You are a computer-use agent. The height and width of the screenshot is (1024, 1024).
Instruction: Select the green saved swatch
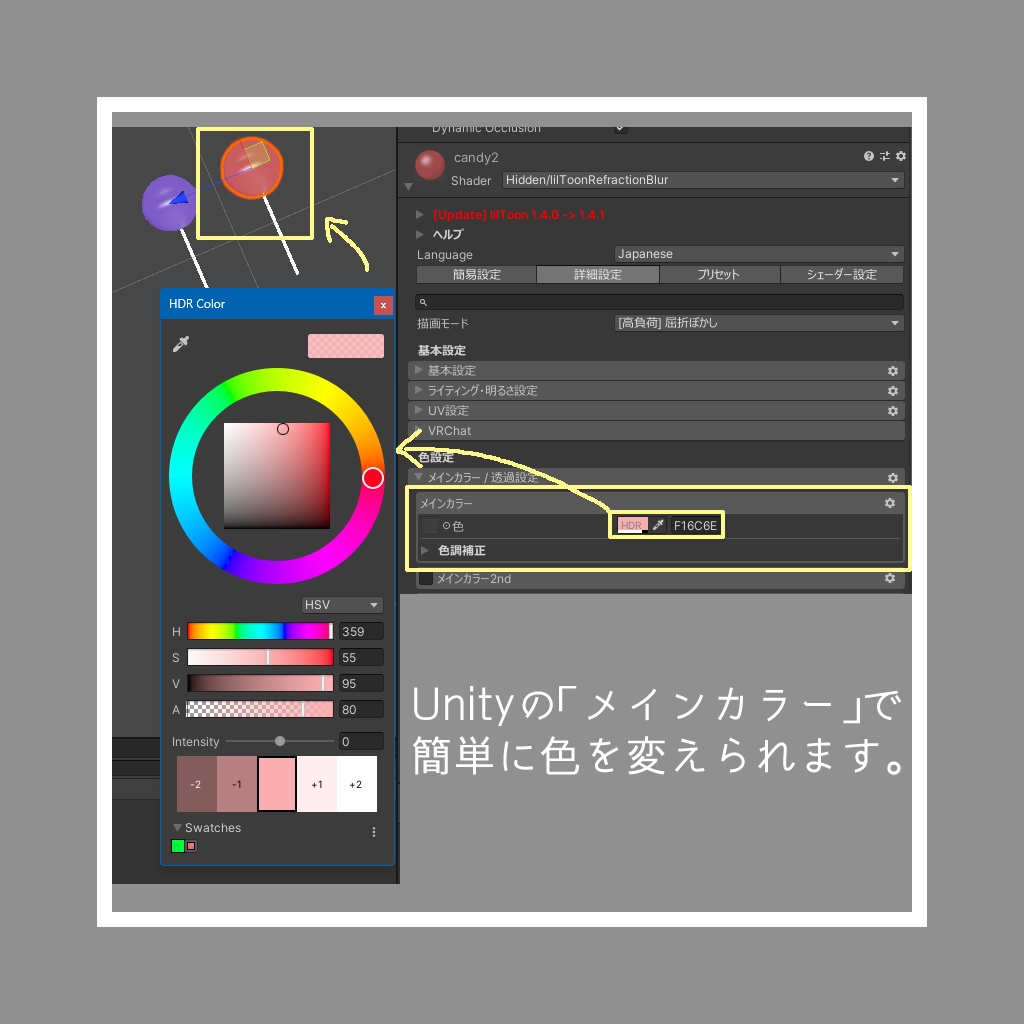tap(178, 846)
